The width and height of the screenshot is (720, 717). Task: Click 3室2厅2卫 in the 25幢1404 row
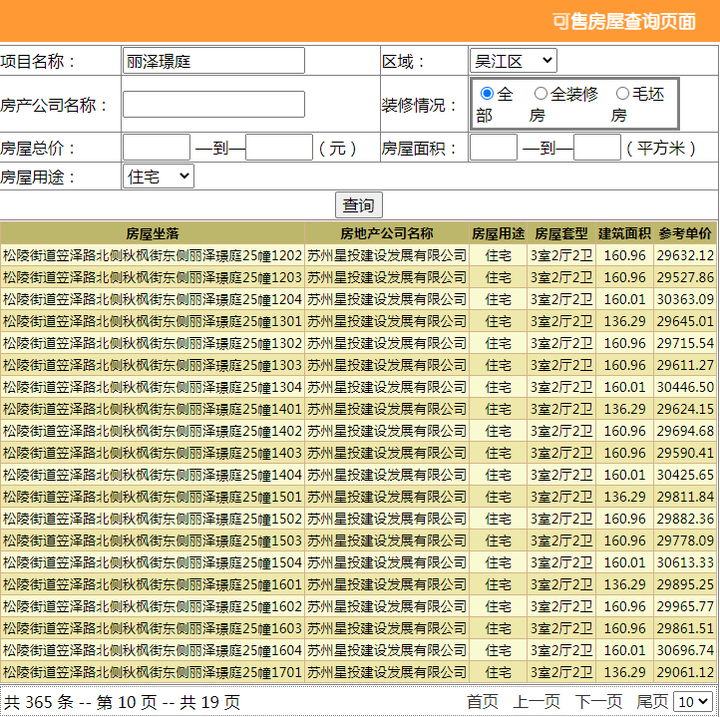(x=561, y=475)
